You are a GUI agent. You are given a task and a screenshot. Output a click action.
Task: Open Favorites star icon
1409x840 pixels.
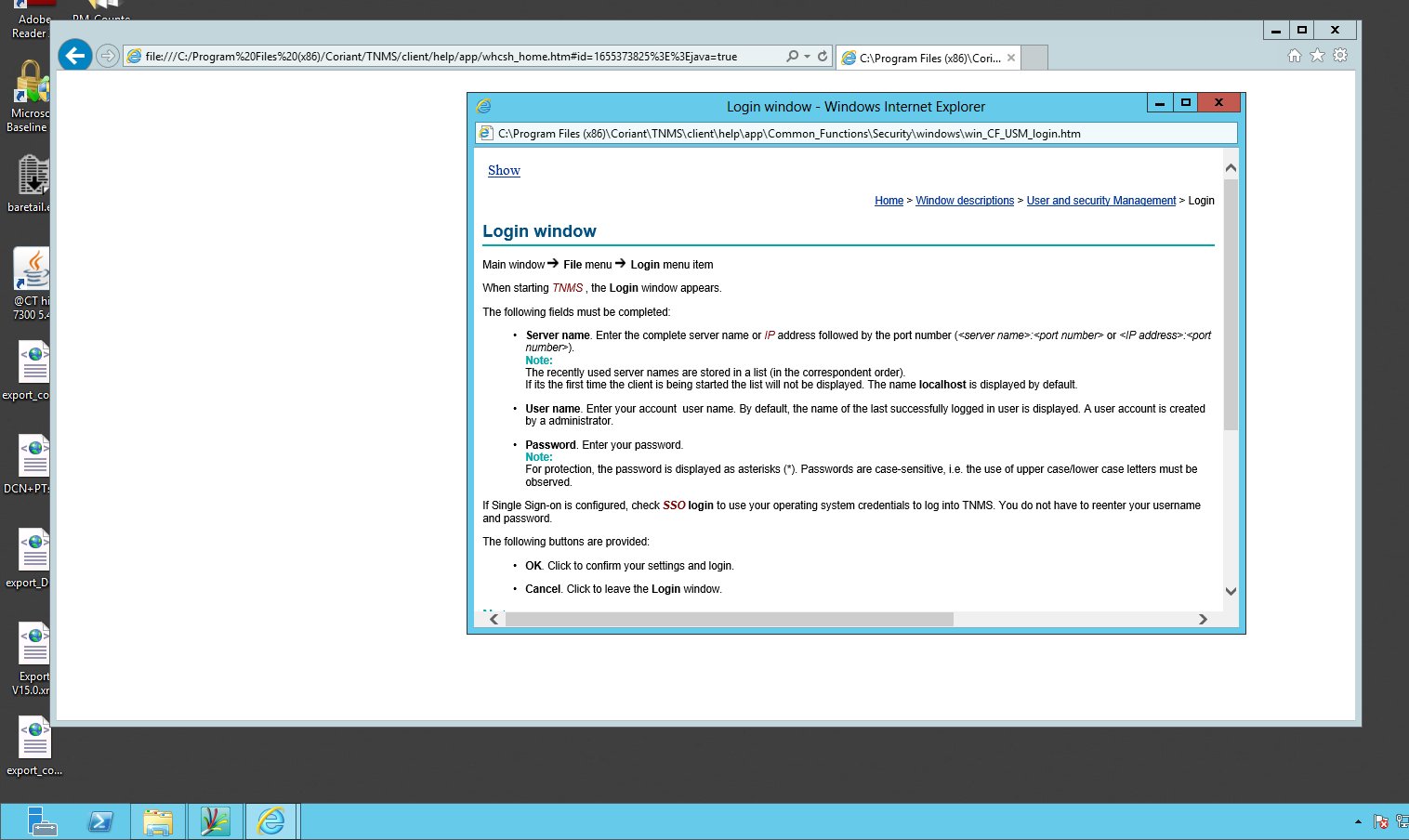click(x=1317, y=56)
